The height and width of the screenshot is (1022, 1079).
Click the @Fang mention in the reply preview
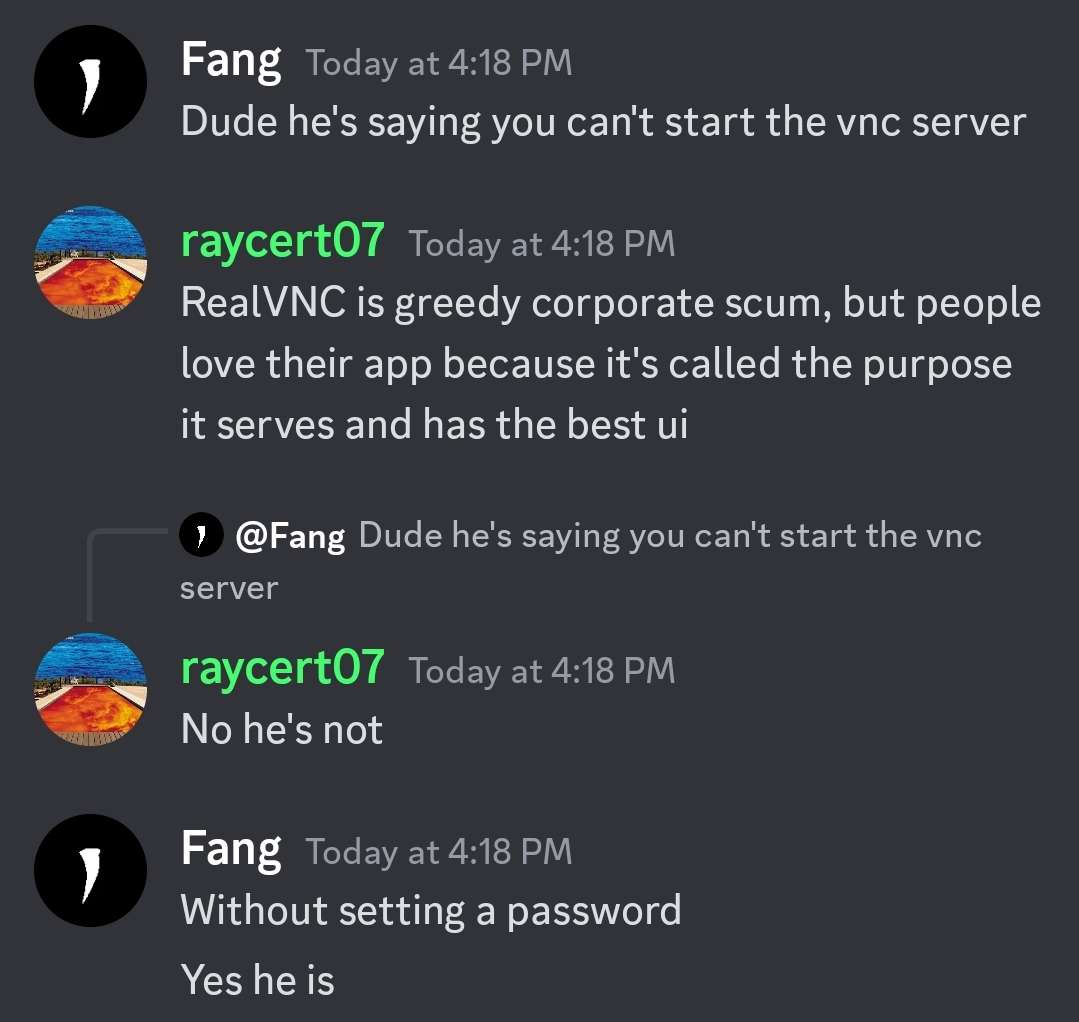tap(290, 536)
